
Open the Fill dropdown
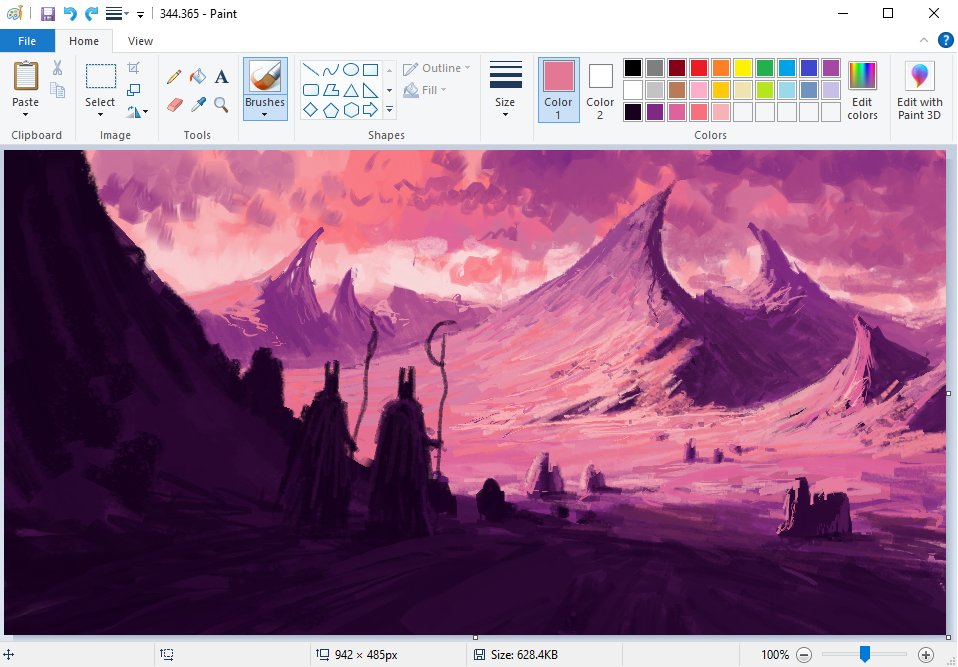[425, 90]
